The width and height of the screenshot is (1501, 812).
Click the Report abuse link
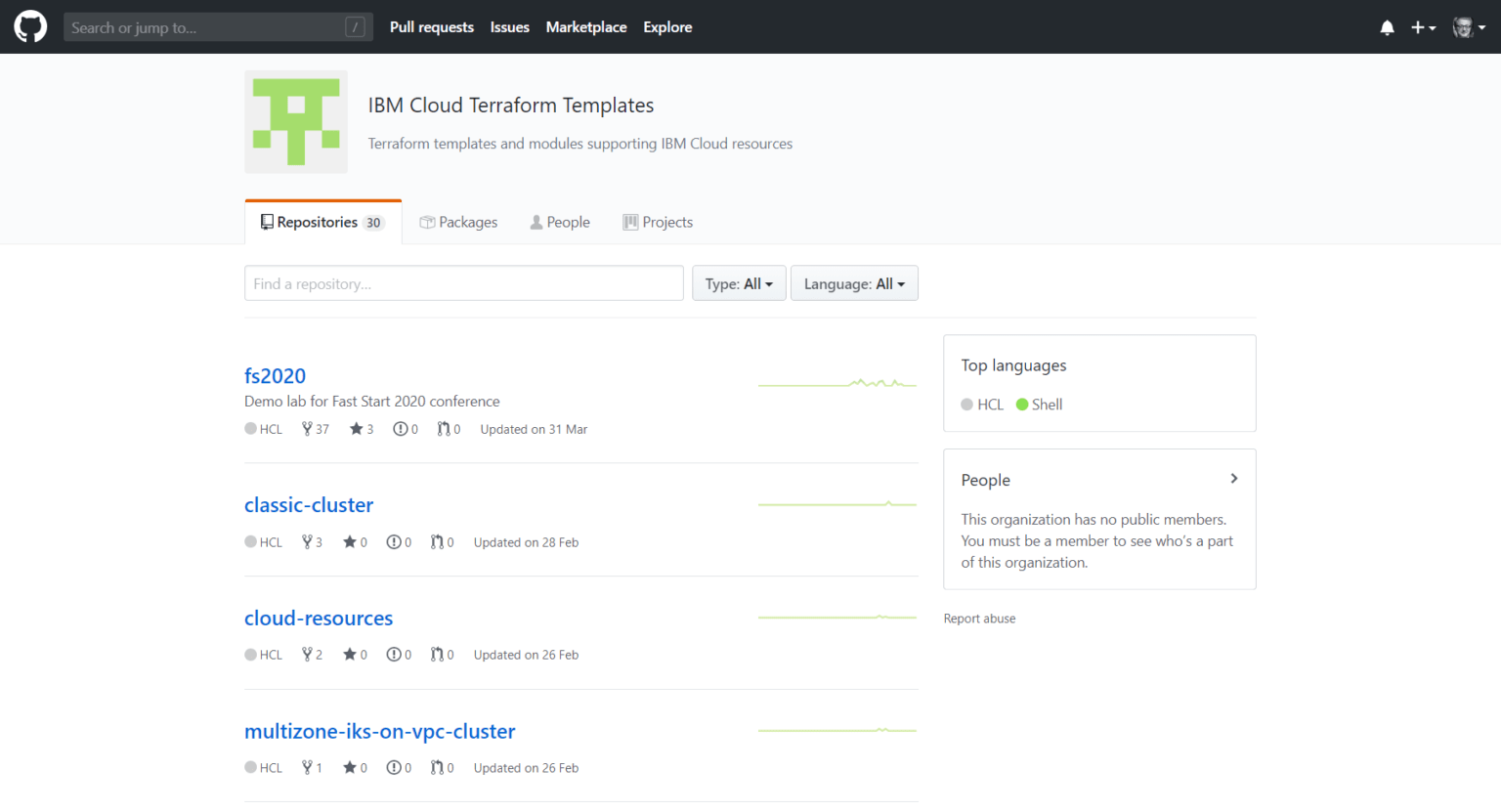(979, 619)
